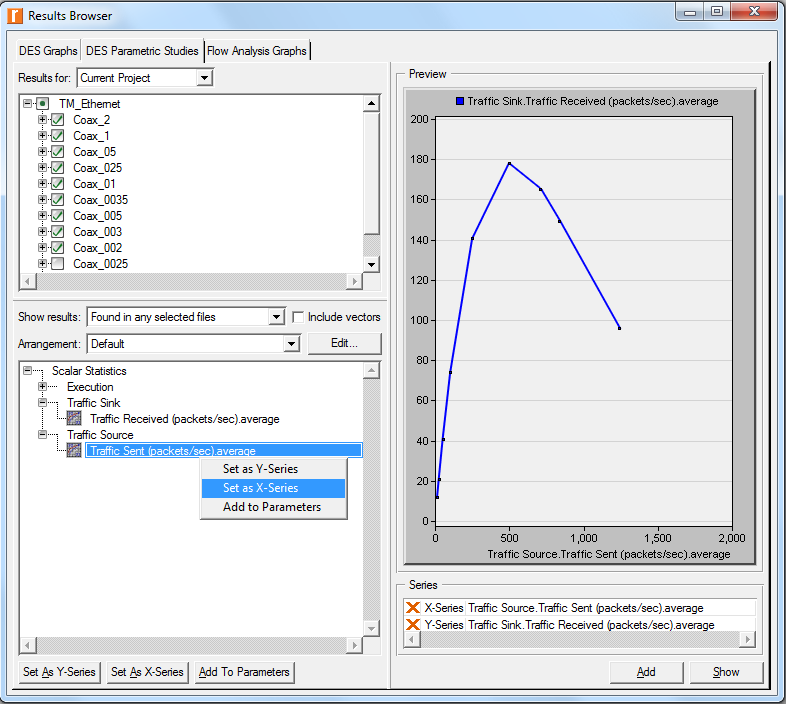Viewport: 786px width, 704px height.
Task: Click the x-axis label Traffic Source.Traffic Sent
Action: [609, 554]
